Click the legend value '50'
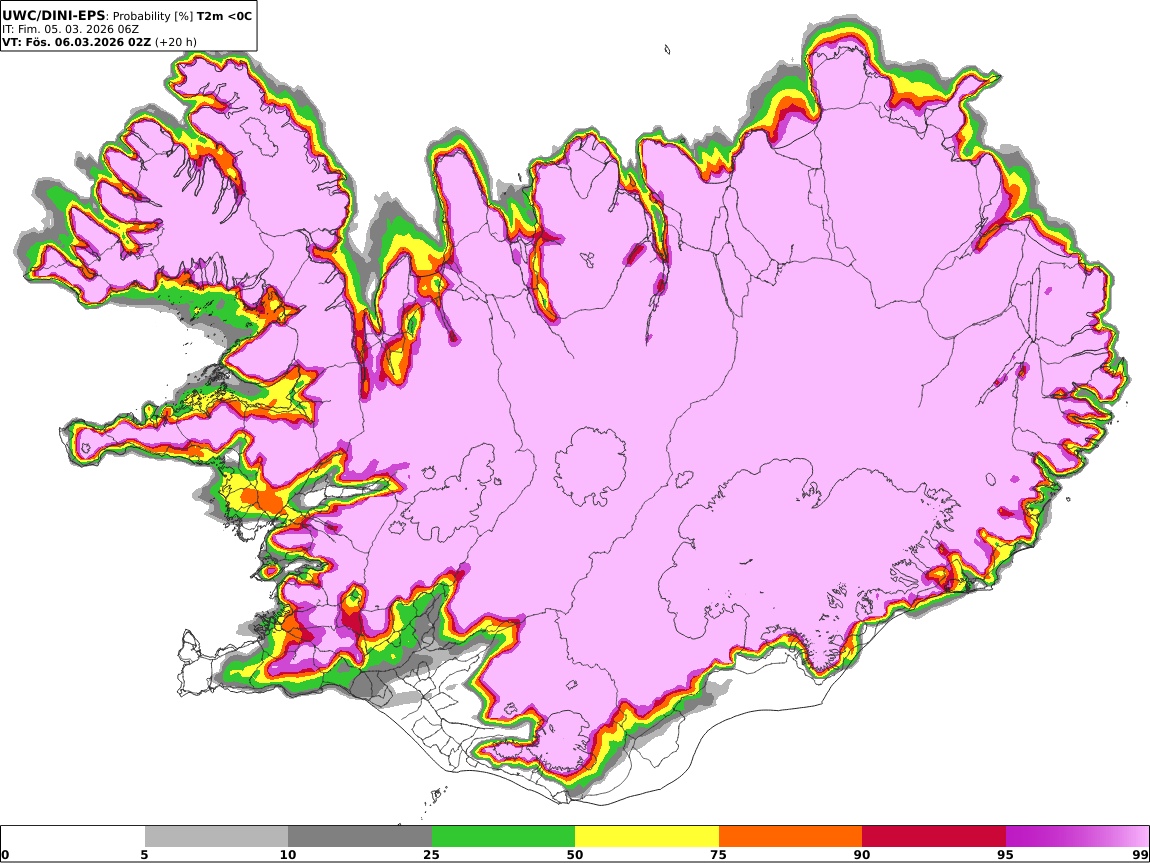Image resolution: width=1150 pixels, height=863 pixels. [x=575, y=854]
